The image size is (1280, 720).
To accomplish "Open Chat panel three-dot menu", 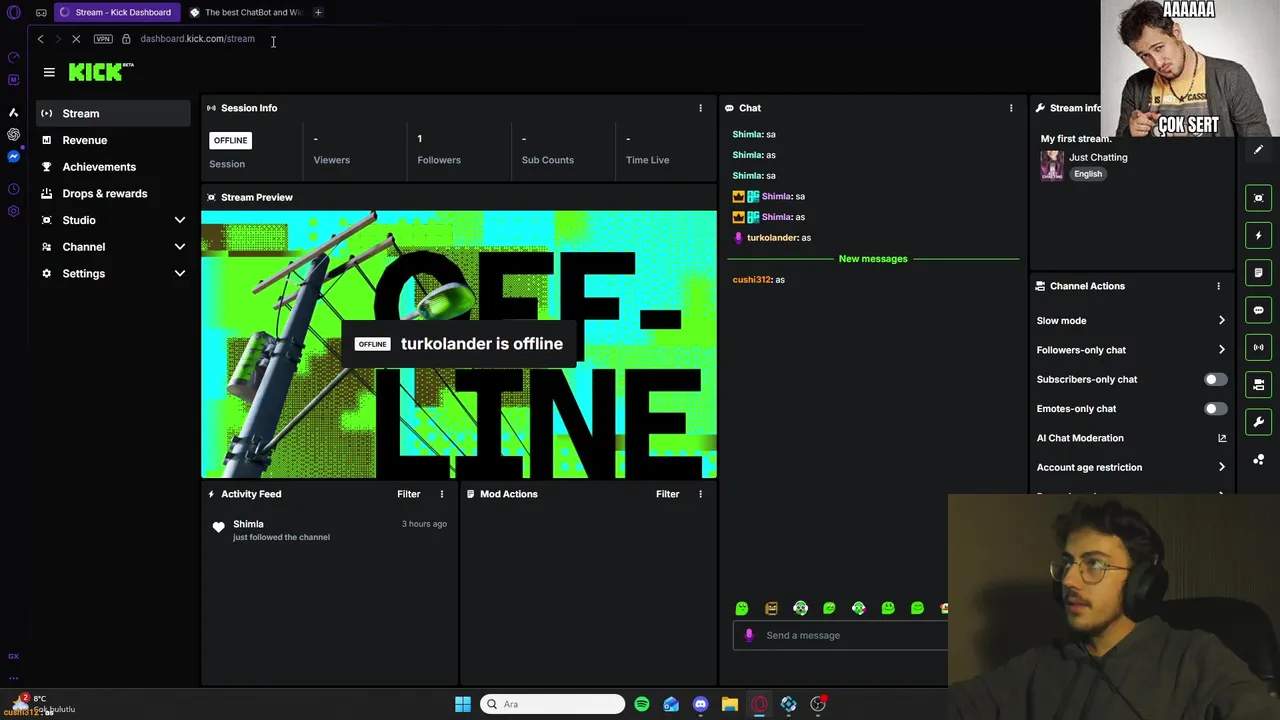I will (1011, 108).
